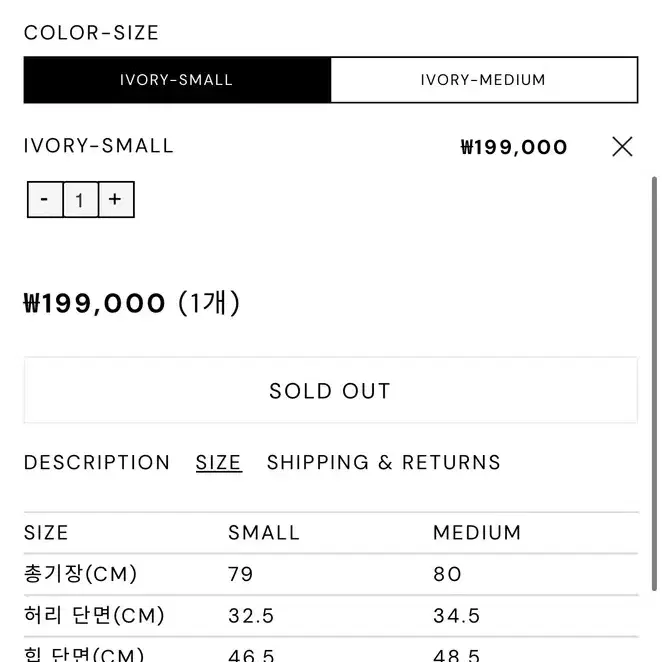Select the IVORY-SMALL option
Screen dimensions: 662x662
click(x=177, y=80)
